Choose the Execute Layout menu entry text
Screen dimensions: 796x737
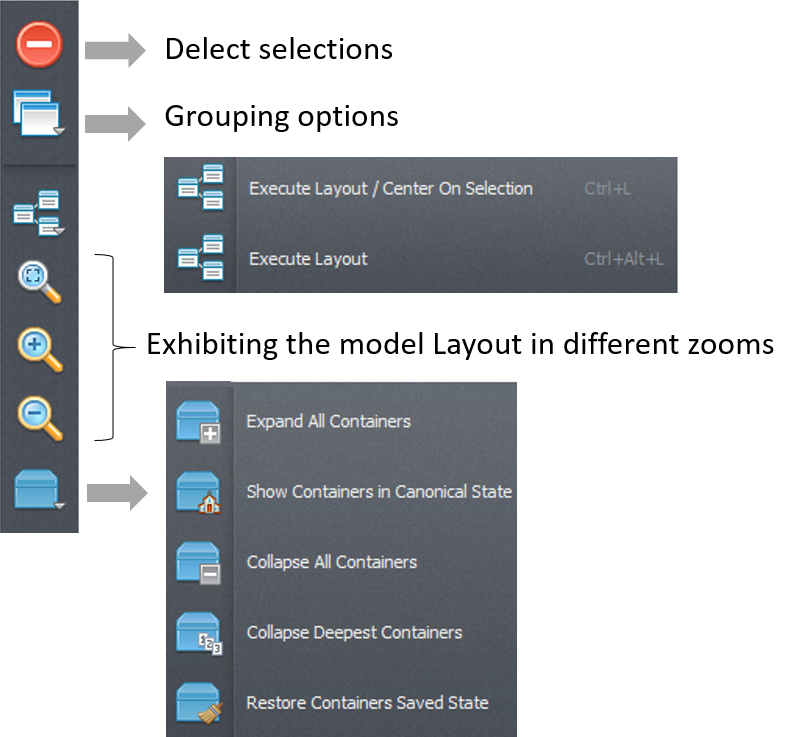(x=308, y=259)
